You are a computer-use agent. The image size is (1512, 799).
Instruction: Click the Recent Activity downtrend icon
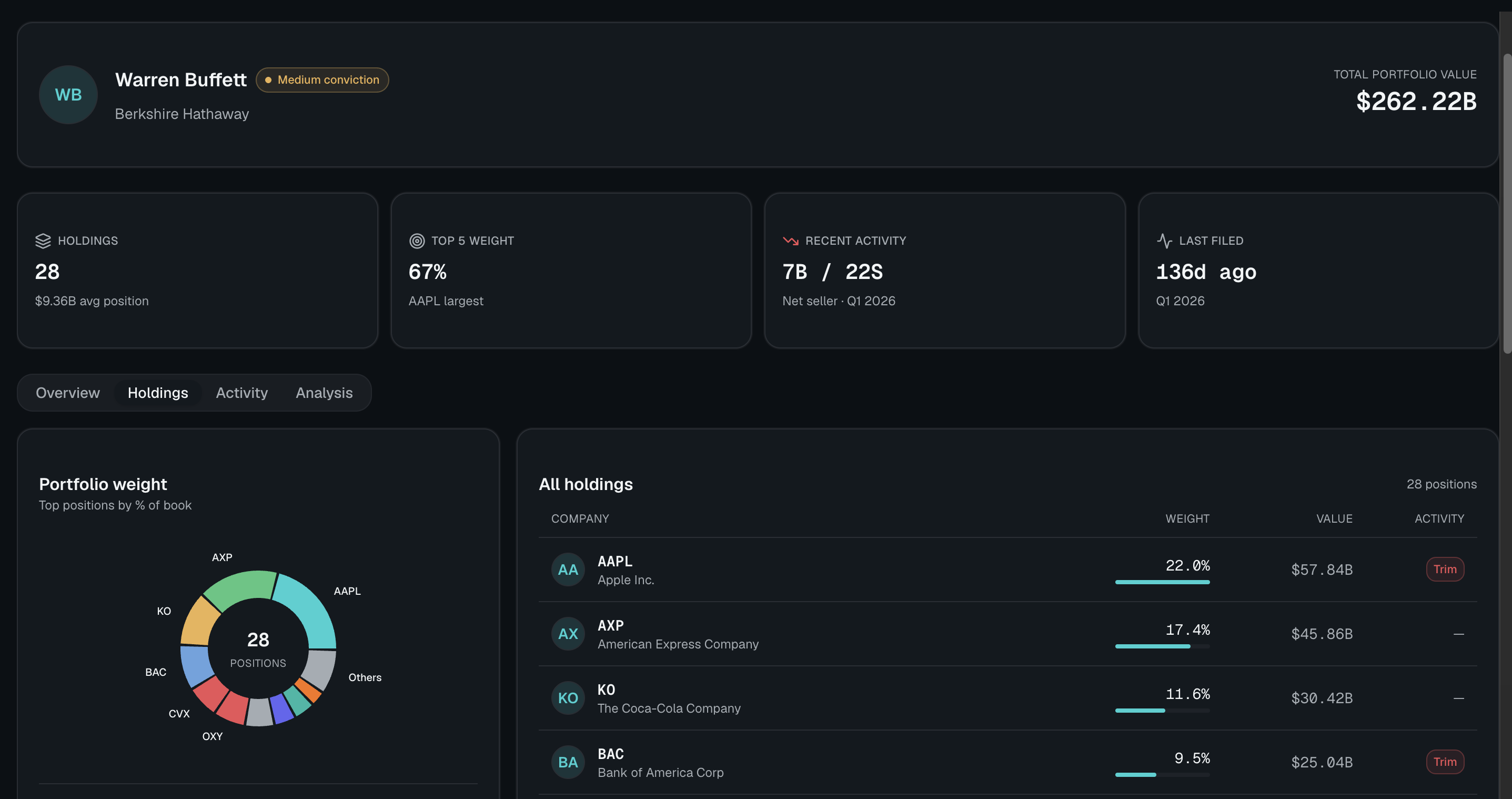(x=791, y=241)
